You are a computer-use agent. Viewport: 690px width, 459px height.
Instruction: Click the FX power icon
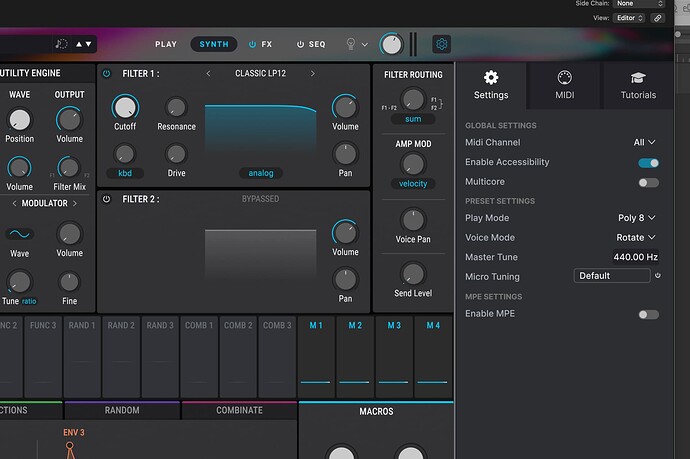(252, 44)
